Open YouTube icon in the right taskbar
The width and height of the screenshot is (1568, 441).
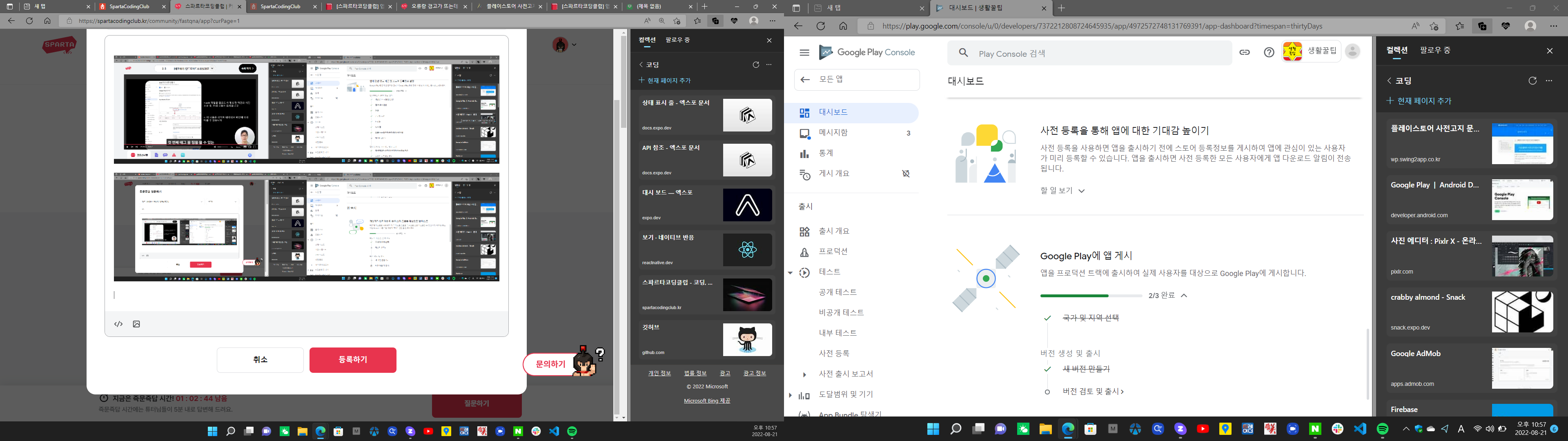(1203, 429)
